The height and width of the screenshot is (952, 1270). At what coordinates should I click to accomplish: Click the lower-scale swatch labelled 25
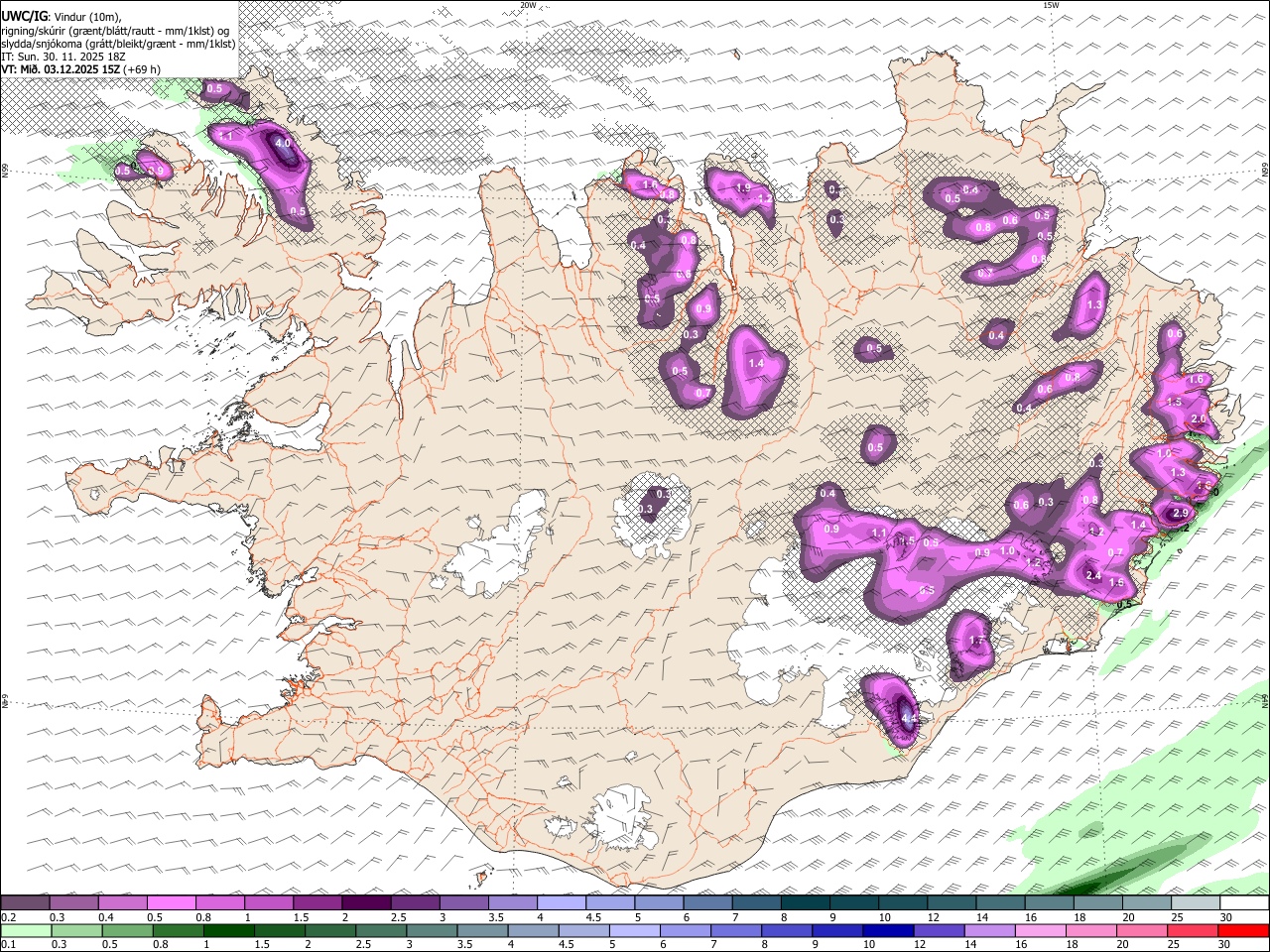(x=1193, y=930)
